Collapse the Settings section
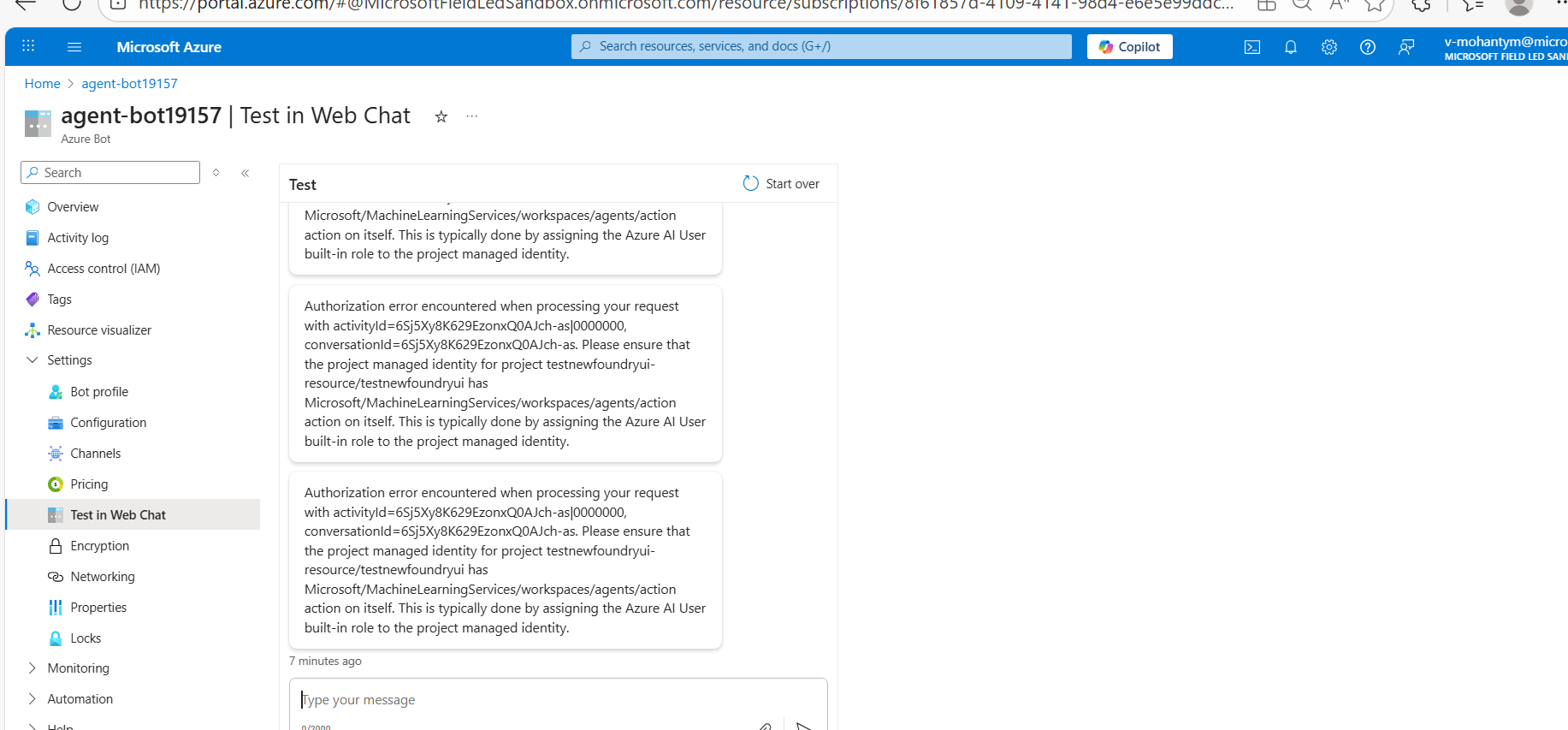The height and width of the screenshot is (730, 1568). 33,360
